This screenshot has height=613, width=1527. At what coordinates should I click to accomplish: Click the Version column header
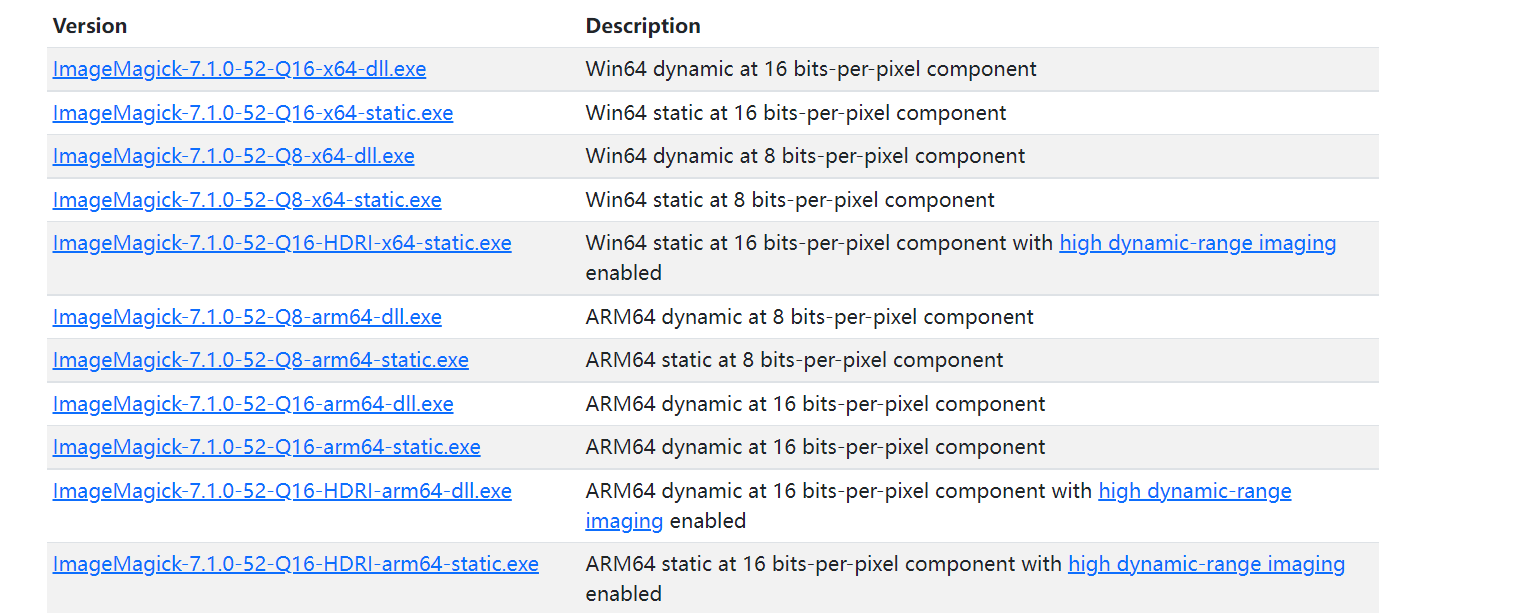90,26
